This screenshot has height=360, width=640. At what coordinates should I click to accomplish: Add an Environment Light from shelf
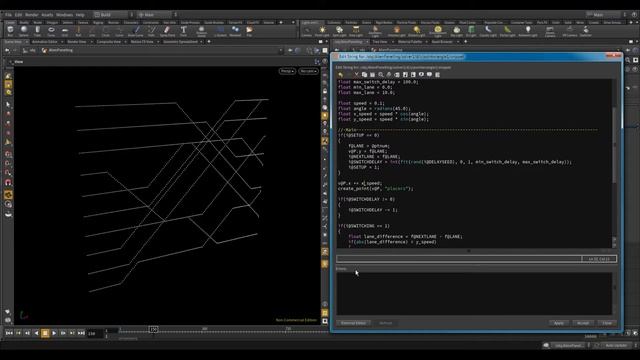(x=438, y=31)
